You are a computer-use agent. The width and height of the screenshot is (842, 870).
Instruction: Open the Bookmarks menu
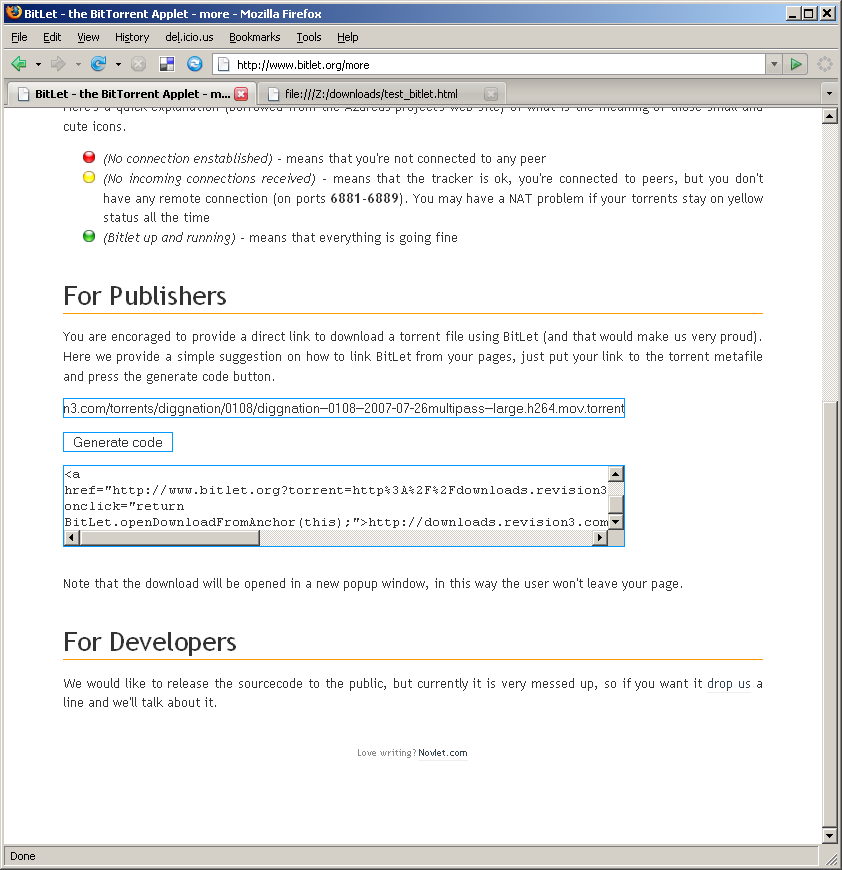click(255, 37)
